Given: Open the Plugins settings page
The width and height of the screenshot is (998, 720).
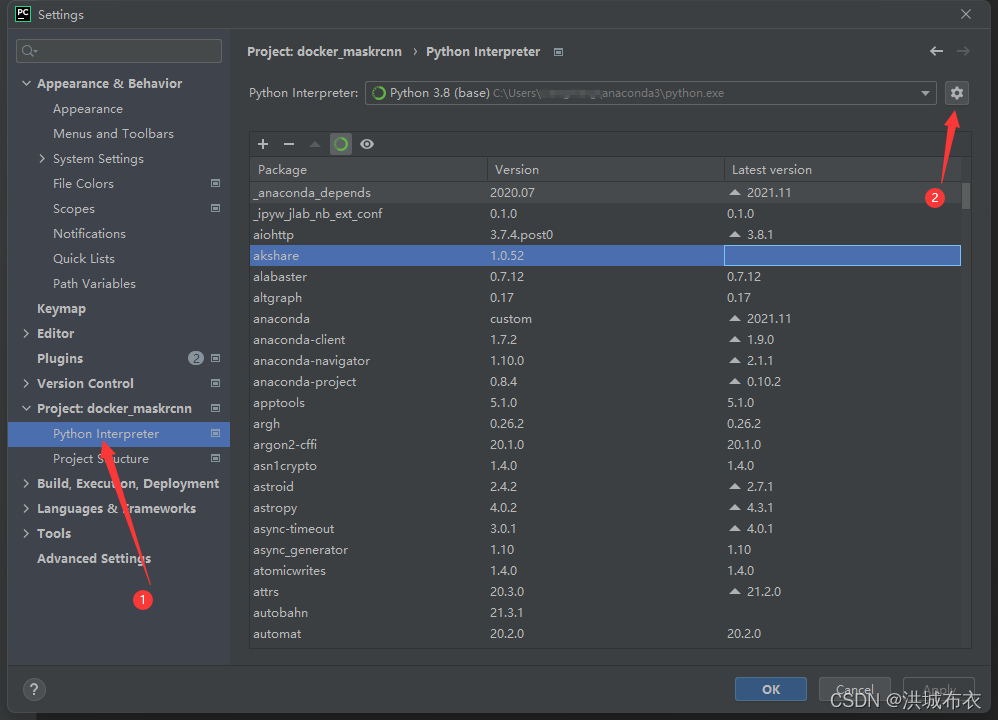Looking at the screenshot, I should (60, 358).
